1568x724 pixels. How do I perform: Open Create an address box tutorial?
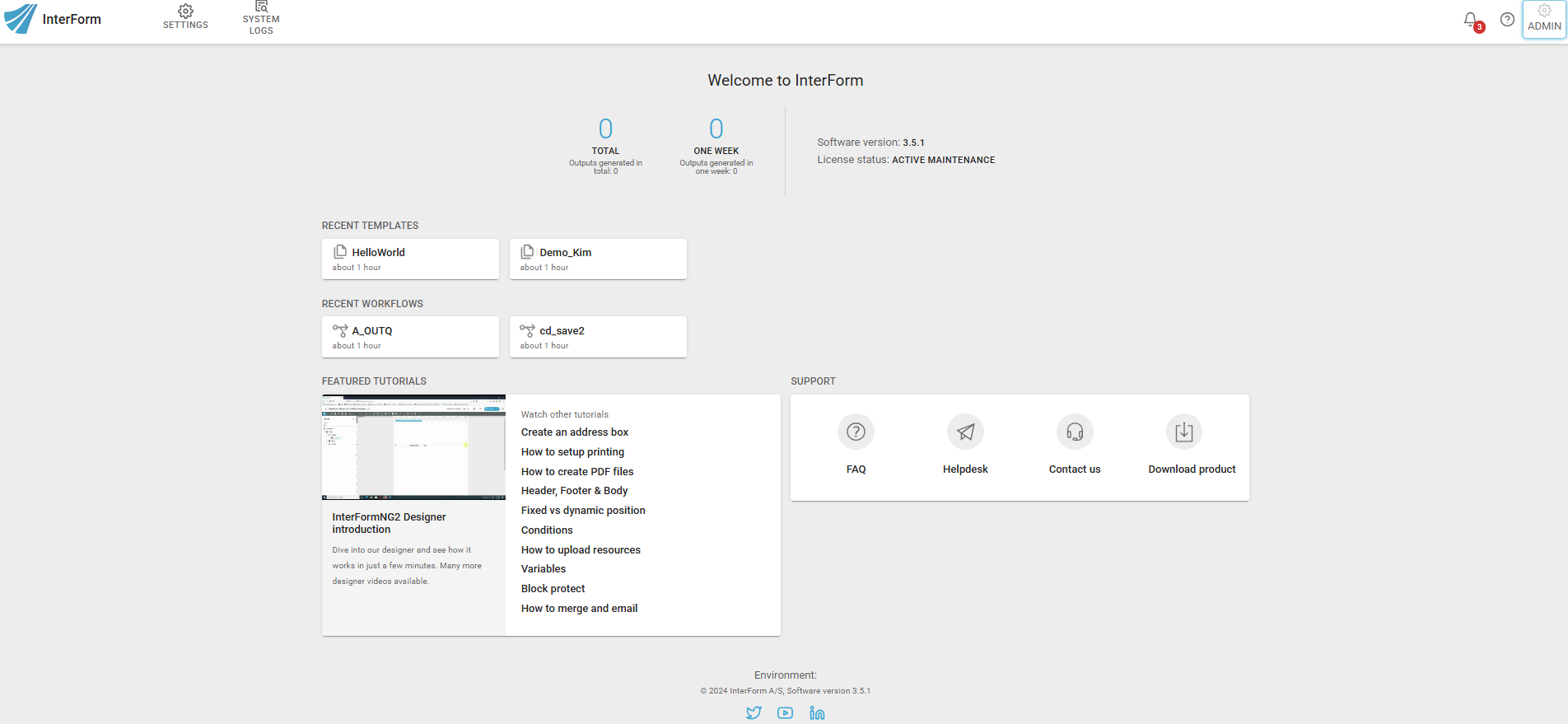[575, 432]
